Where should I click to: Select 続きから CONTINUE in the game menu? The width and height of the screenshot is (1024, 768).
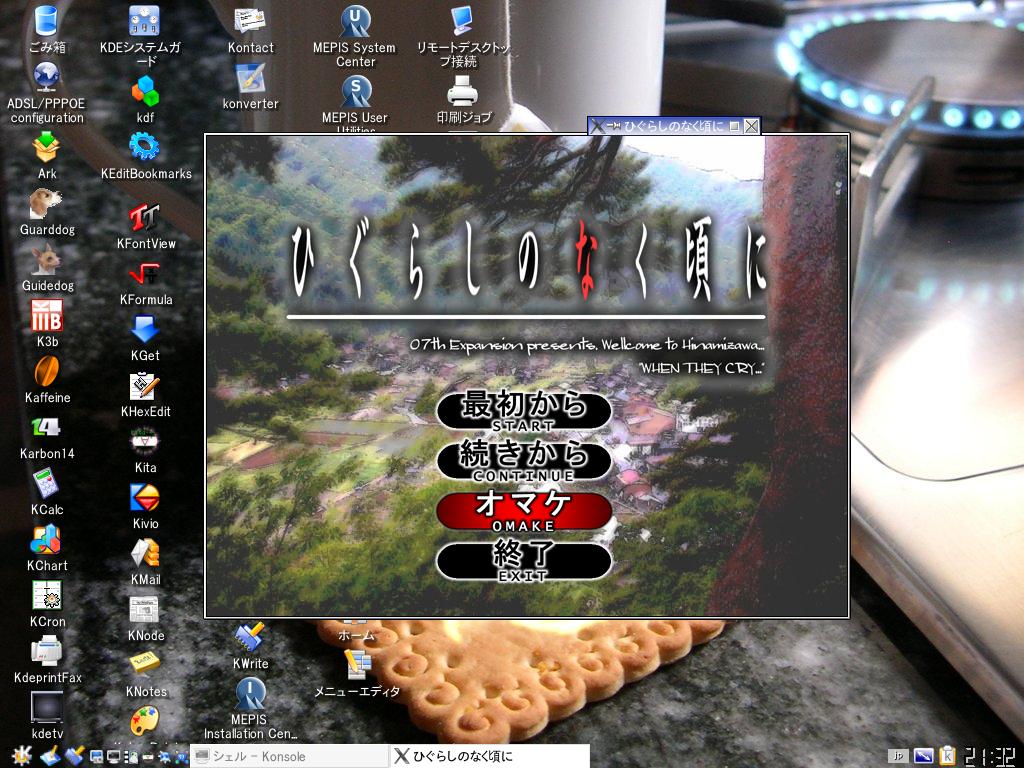[x=524, y=460]
